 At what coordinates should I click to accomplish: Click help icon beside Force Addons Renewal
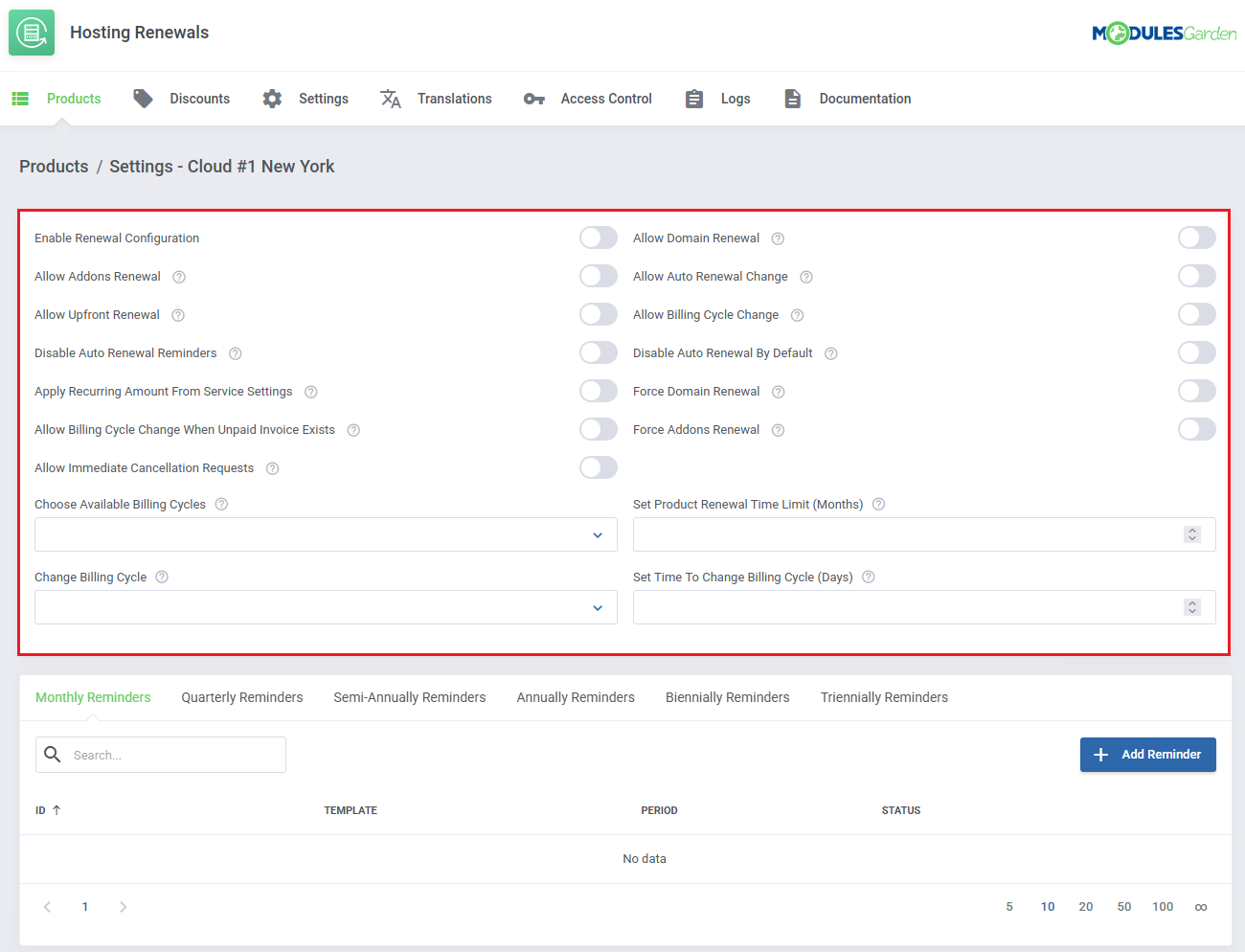(778, 430)
